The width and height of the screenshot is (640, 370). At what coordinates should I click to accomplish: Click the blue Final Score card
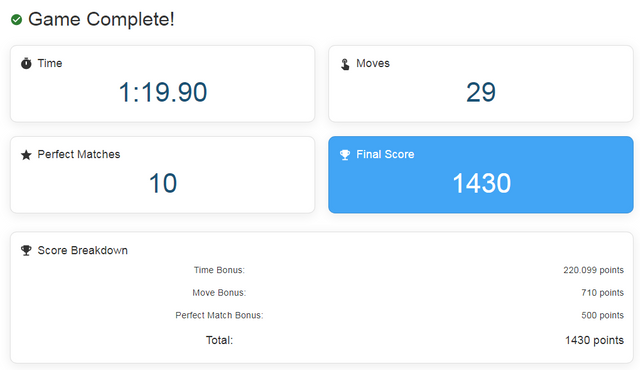click(481, 175)
